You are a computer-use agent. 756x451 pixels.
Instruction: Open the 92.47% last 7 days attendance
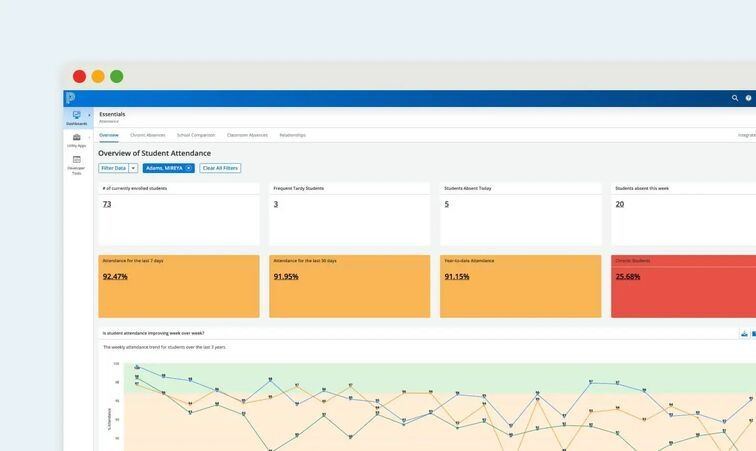tap(115, 276)
